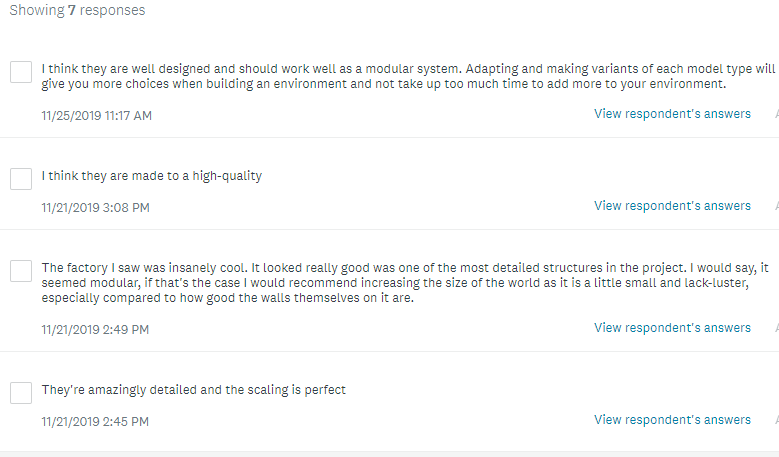Click the 11/21/2019 3:08 PM timestamp

(95, 208)
